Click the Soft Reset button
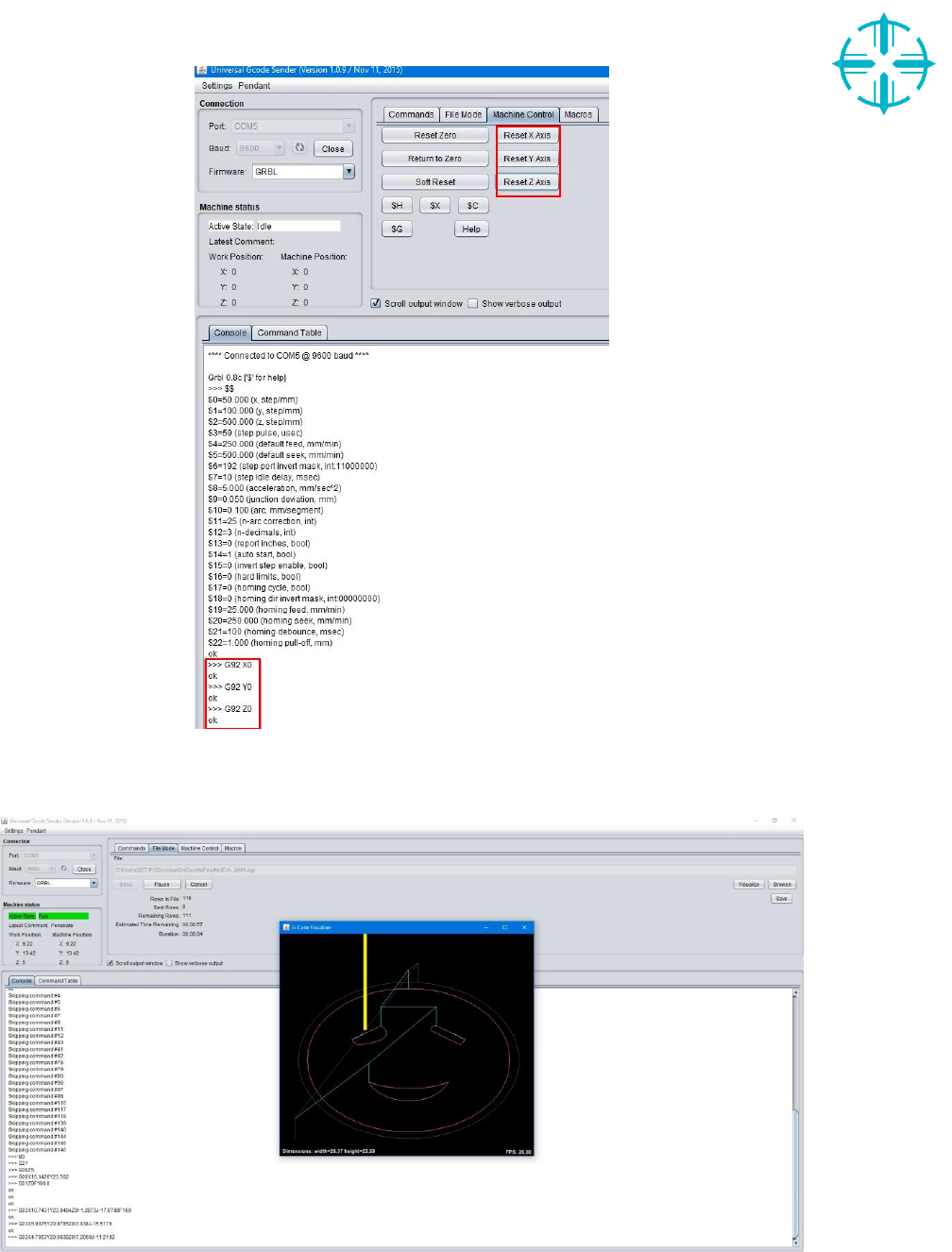 click(x=435, y=182)
